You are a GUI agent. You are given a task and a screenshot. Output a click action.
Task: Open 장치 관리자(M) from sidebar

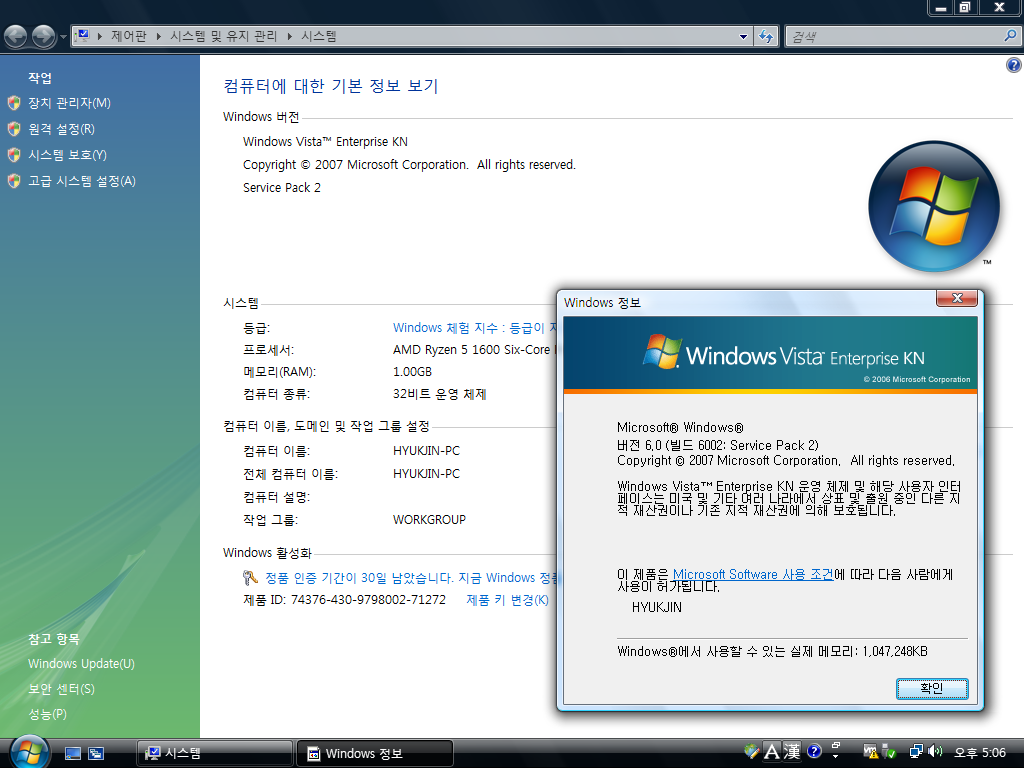pos(69,103)
